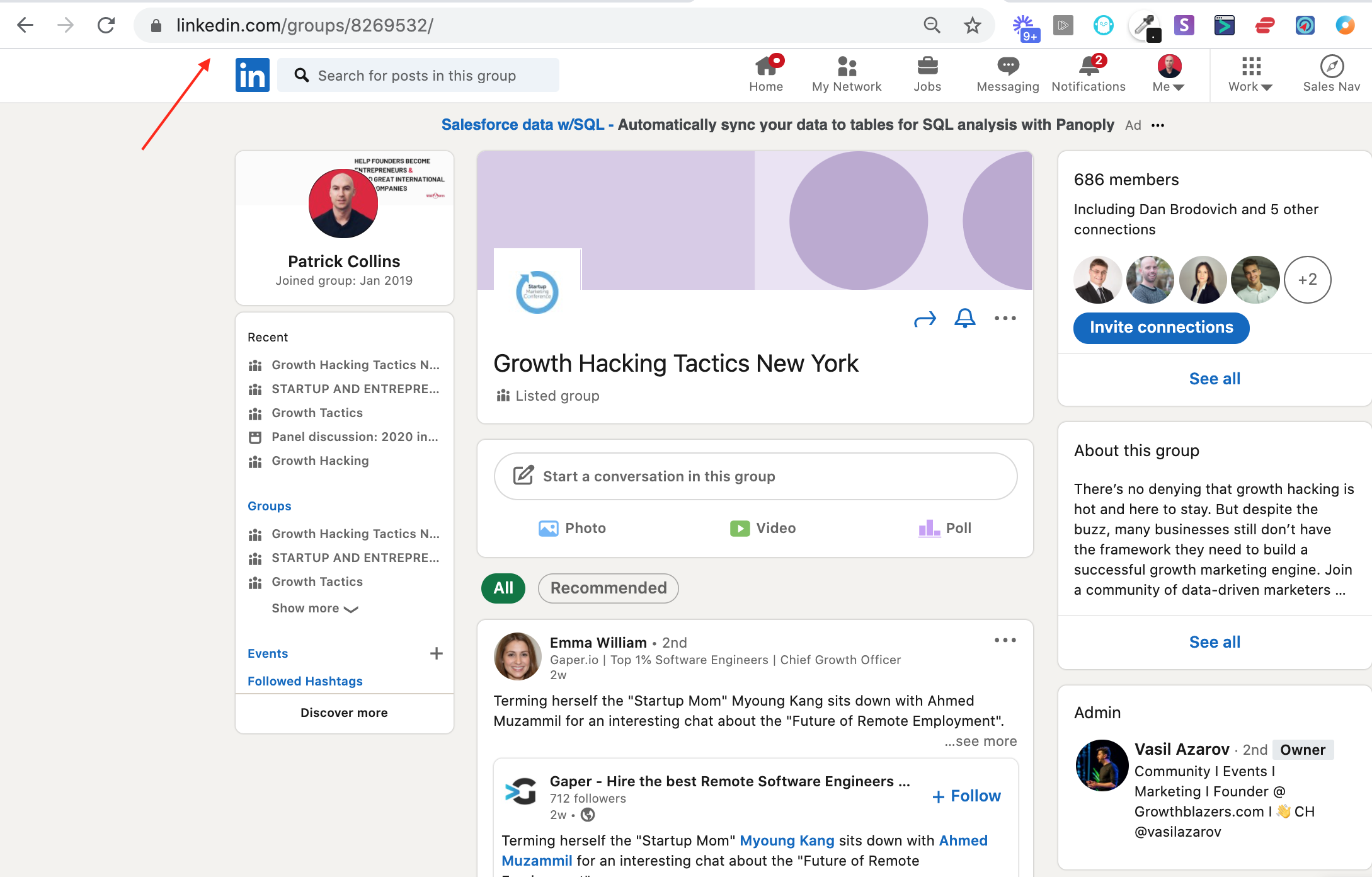The height and width of the screenshot is (877, 1372).
Task: Click the Startup Marketing Conference group logo
Action: 537,292
